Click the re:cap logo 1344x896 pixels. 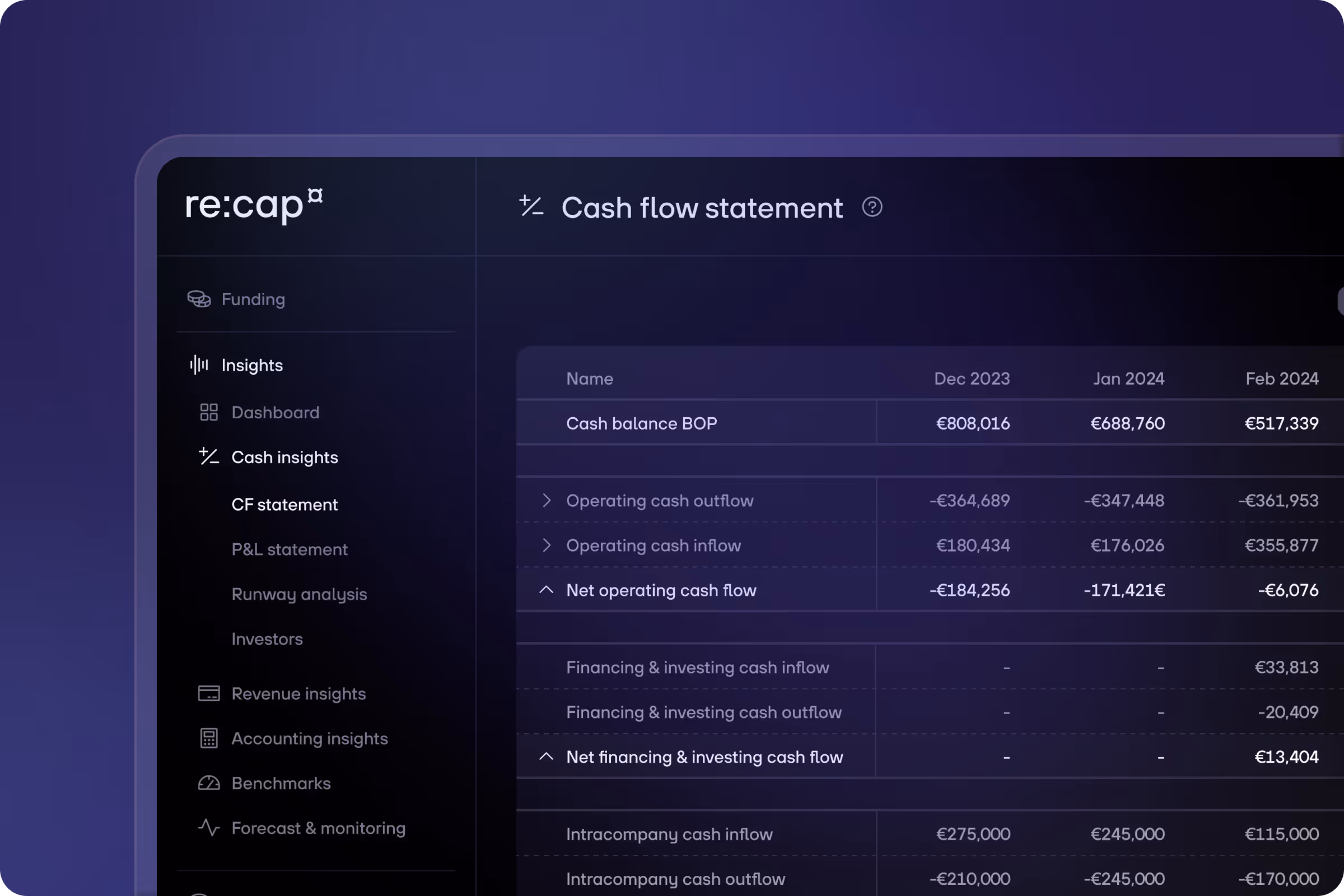click(x=253, y=207)
